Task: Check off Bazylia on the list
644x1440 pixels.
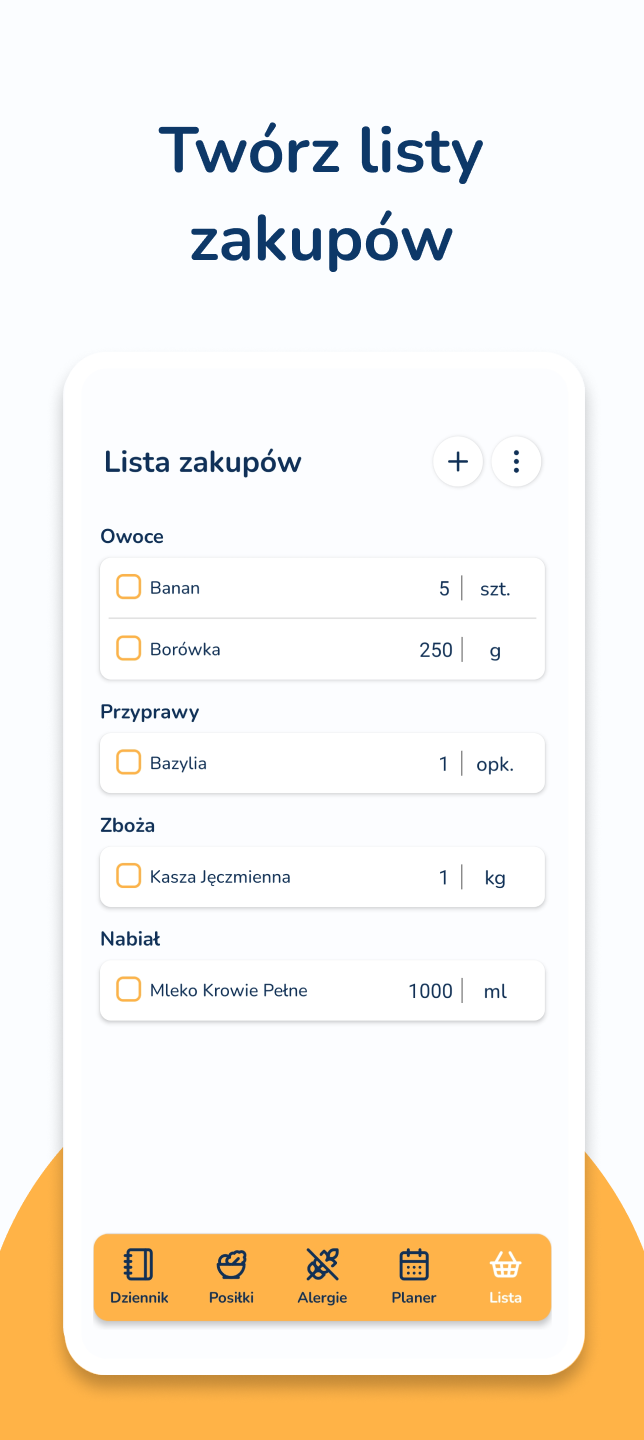Action: pos(128,762)
